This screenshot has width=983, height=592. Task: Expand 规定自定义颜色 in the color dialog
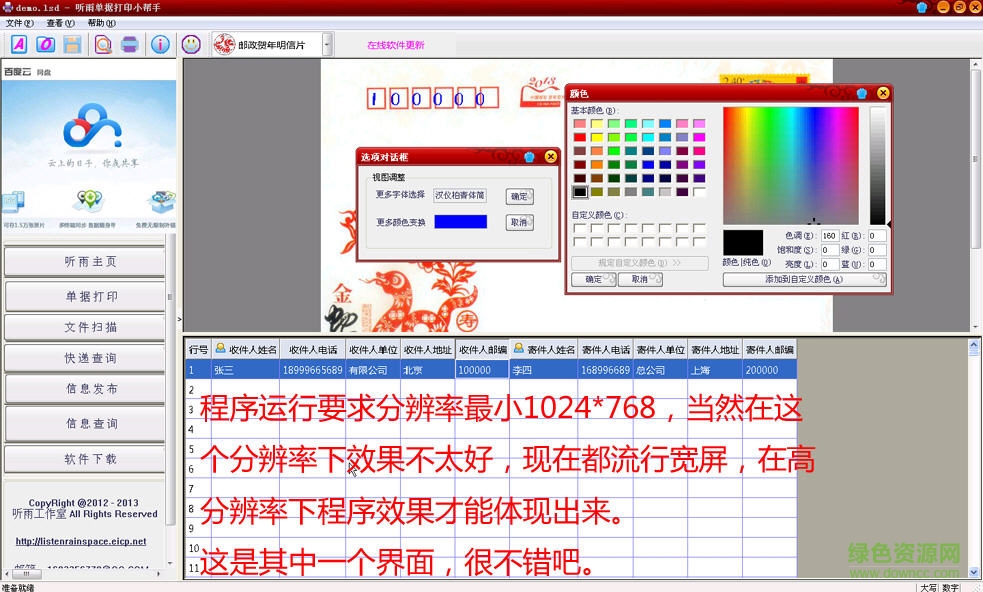click(x=637, y=261)
